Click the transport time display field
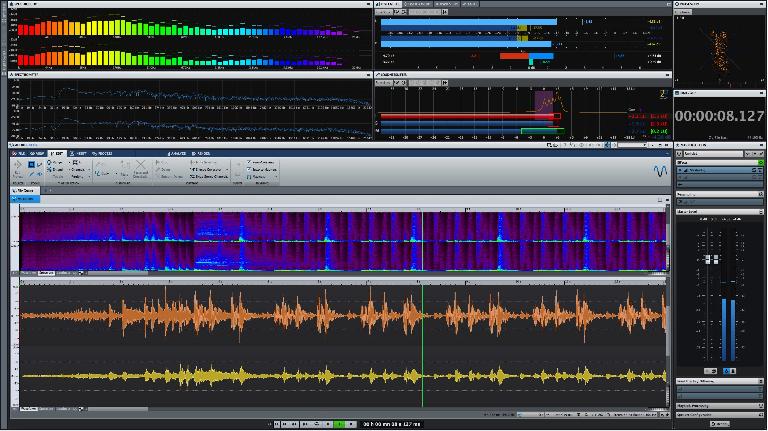768x431 pixels. [x=392, y=424]
